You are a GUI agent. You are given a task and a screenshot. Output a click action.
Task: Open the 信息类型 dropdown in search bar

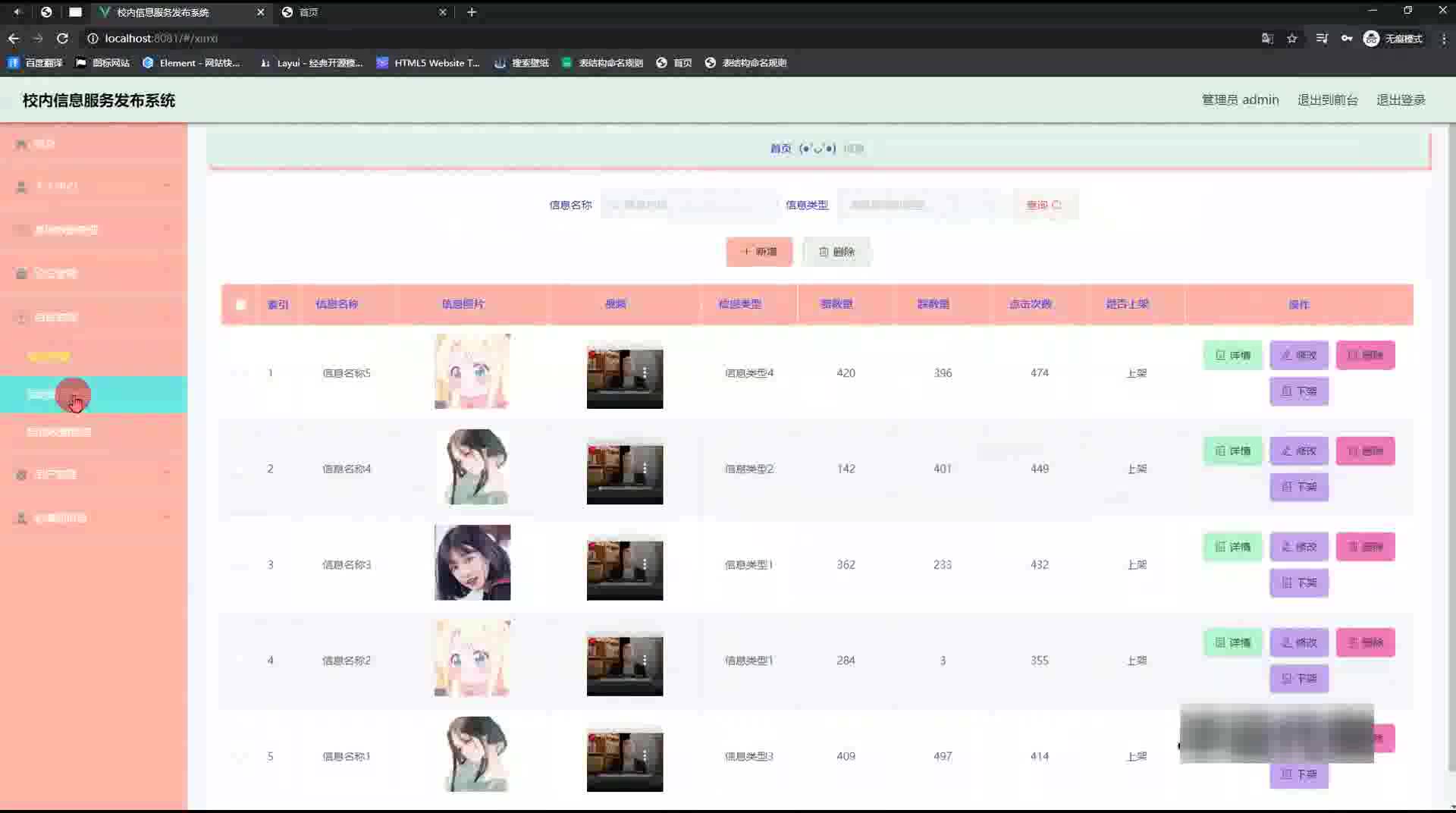(x=921, y=205)
